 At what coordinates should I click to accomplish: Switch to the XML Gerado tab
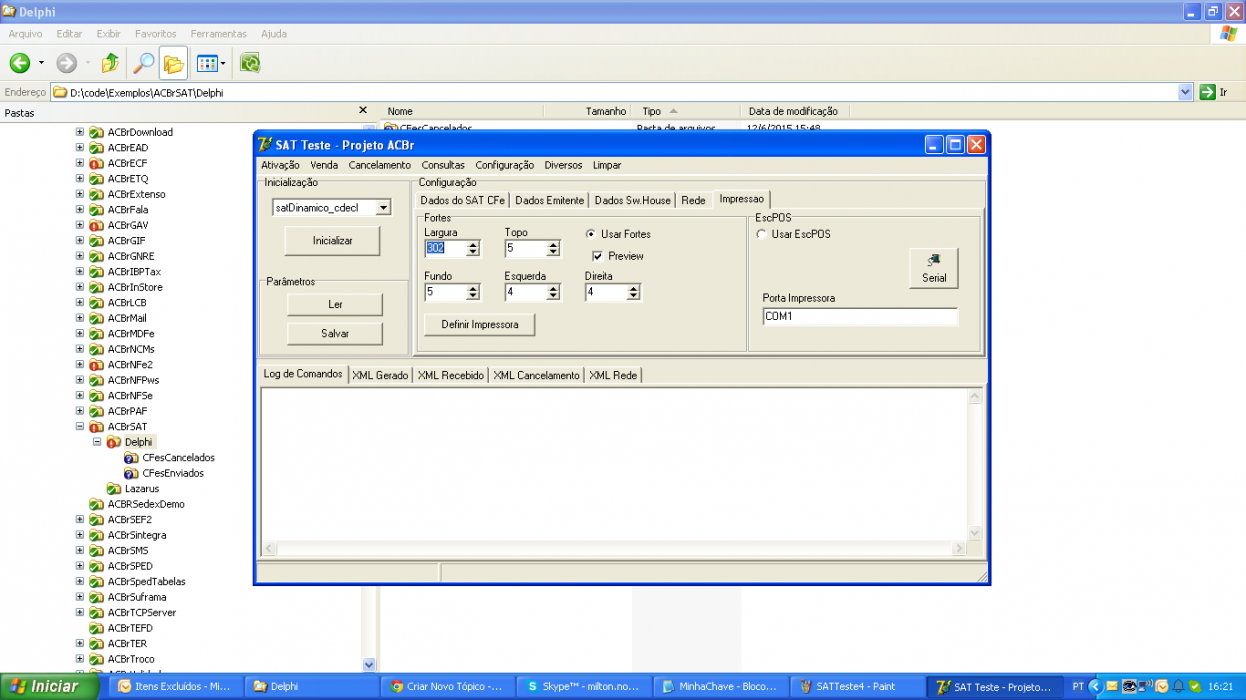(x=380, y=375)
